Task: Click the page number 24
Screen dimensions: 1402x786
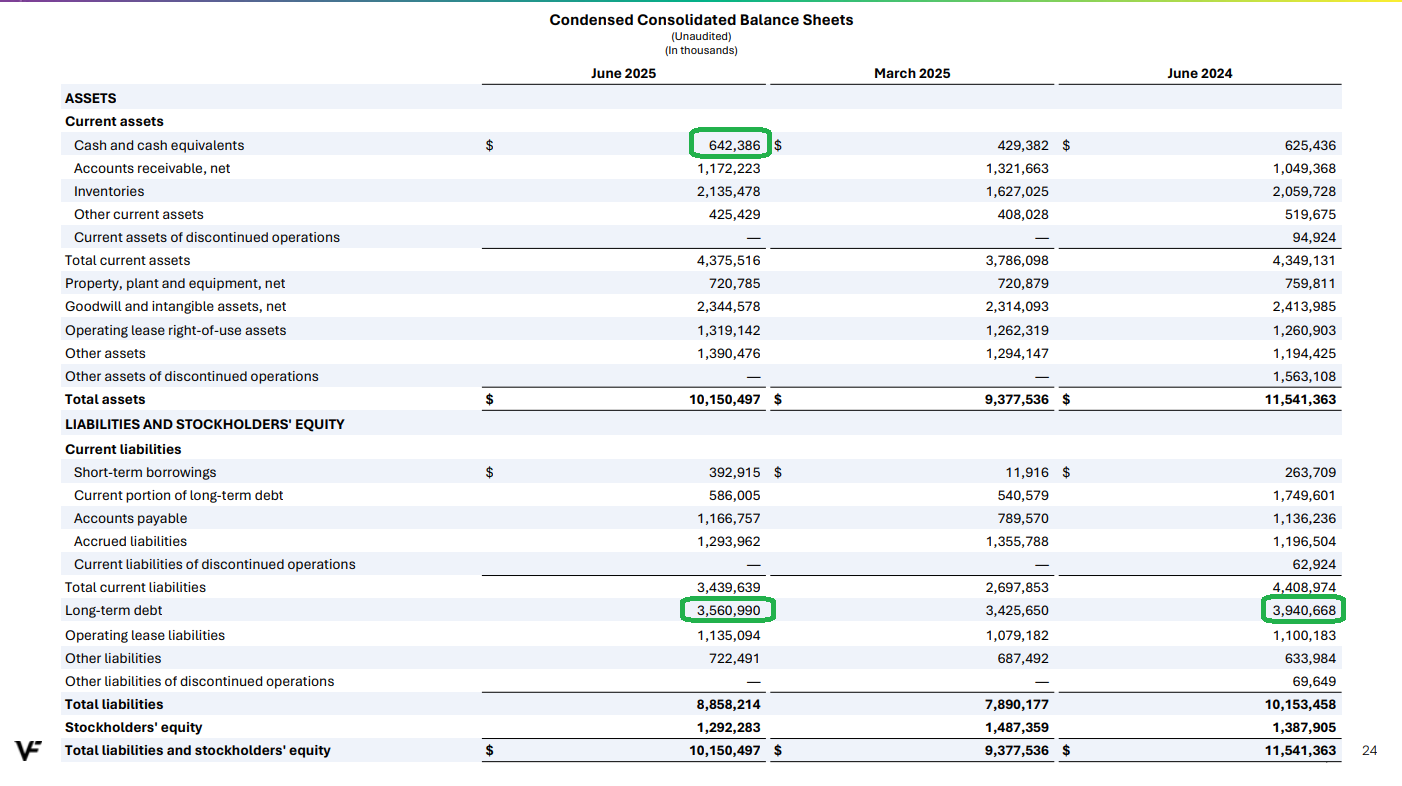Action: 1370,750
